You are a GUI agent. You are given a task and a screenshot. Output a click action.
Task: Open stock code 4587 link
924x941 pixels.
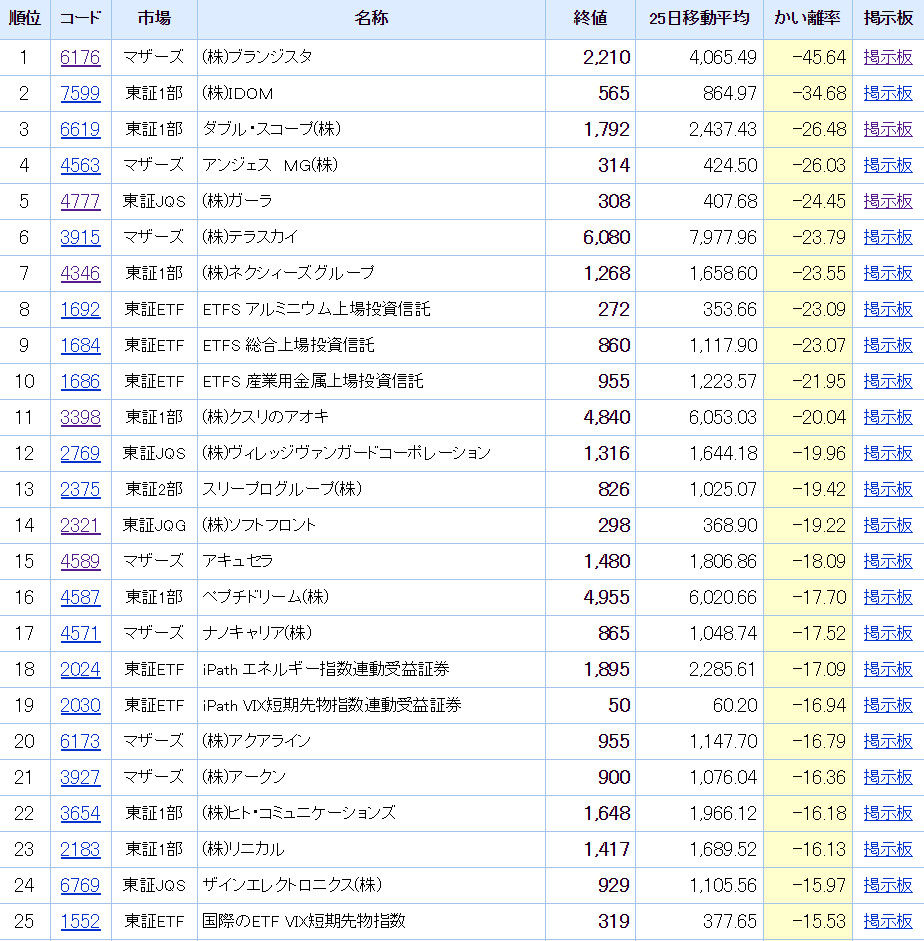click(x=80, y=598)
